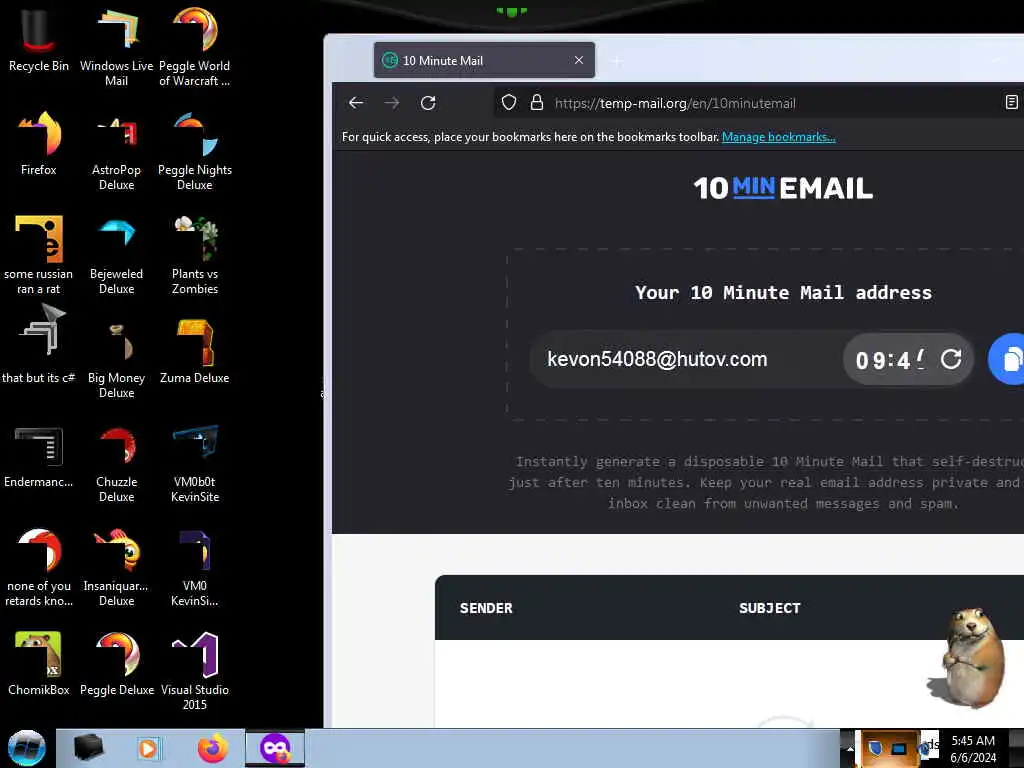Click the network monitor tray icon

899,748
